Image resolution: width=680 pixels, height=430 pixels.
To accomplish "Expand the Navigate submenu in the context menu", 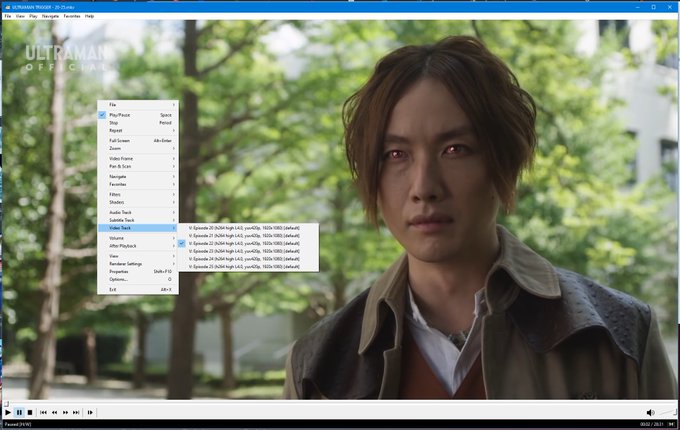I will (138, 176).
